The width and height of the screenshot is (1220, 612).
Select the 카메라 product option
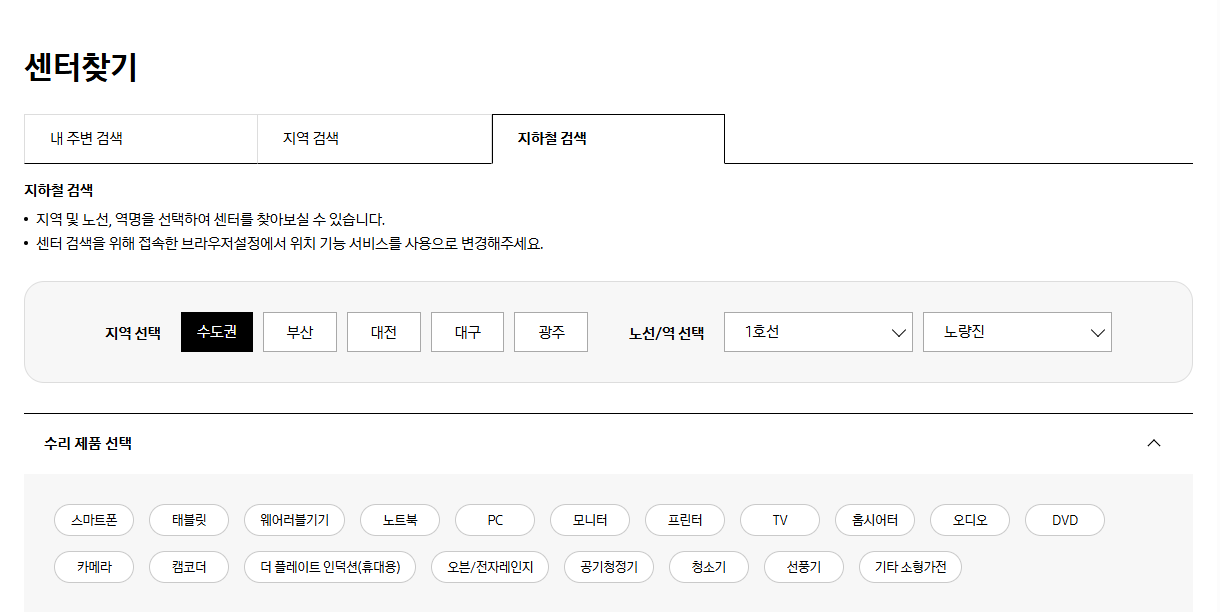[x=94, y=566]
